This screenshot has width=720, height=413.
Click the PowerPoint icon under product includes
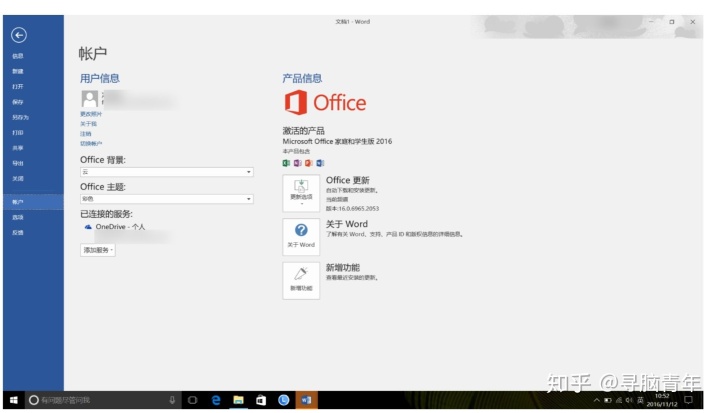pos(309,163)
